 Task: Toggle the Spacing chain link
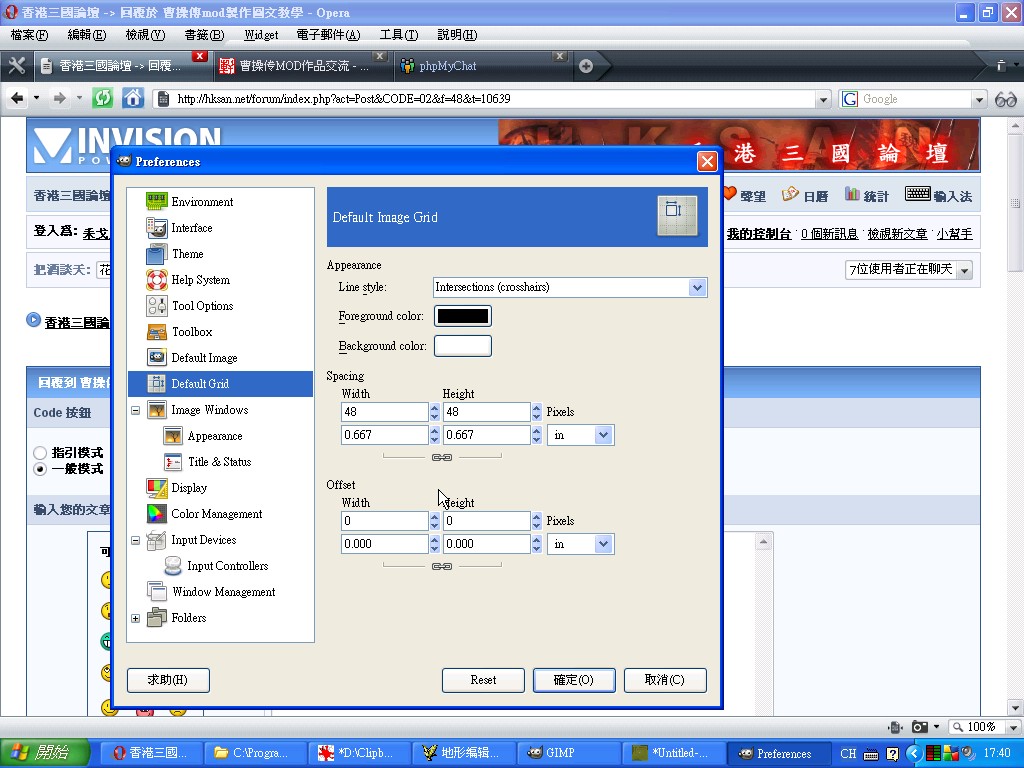[441, 457]
